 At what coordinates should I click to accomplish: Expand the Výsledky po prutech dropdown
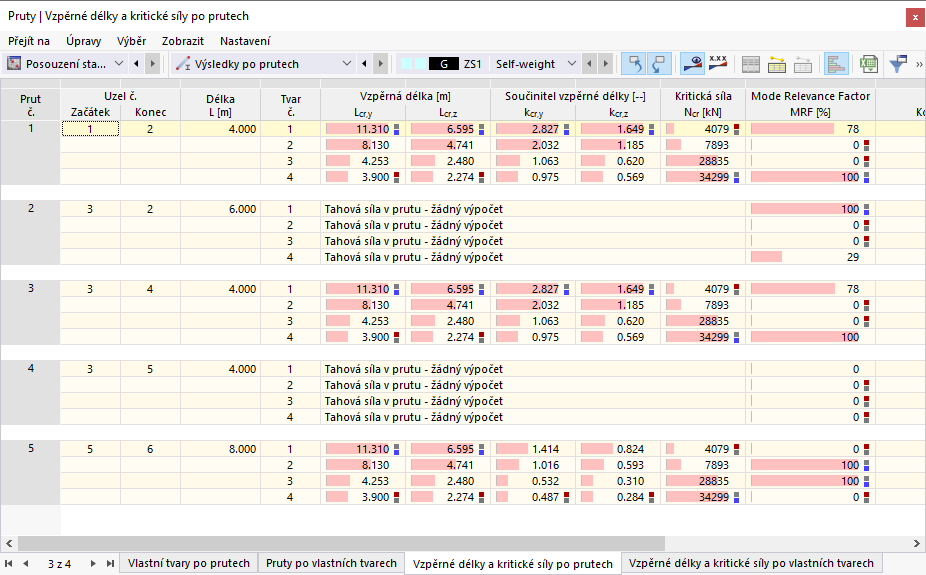[347, 64]
